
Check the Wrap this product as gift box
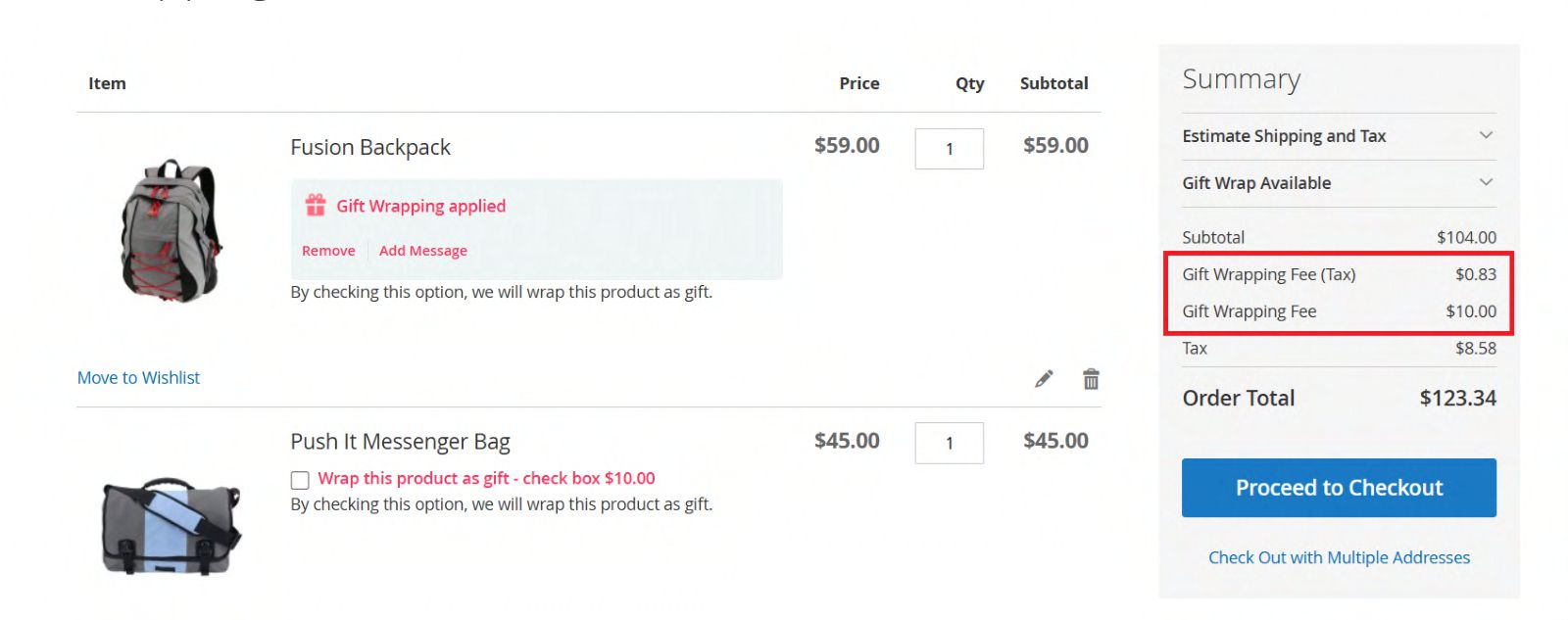300,480
